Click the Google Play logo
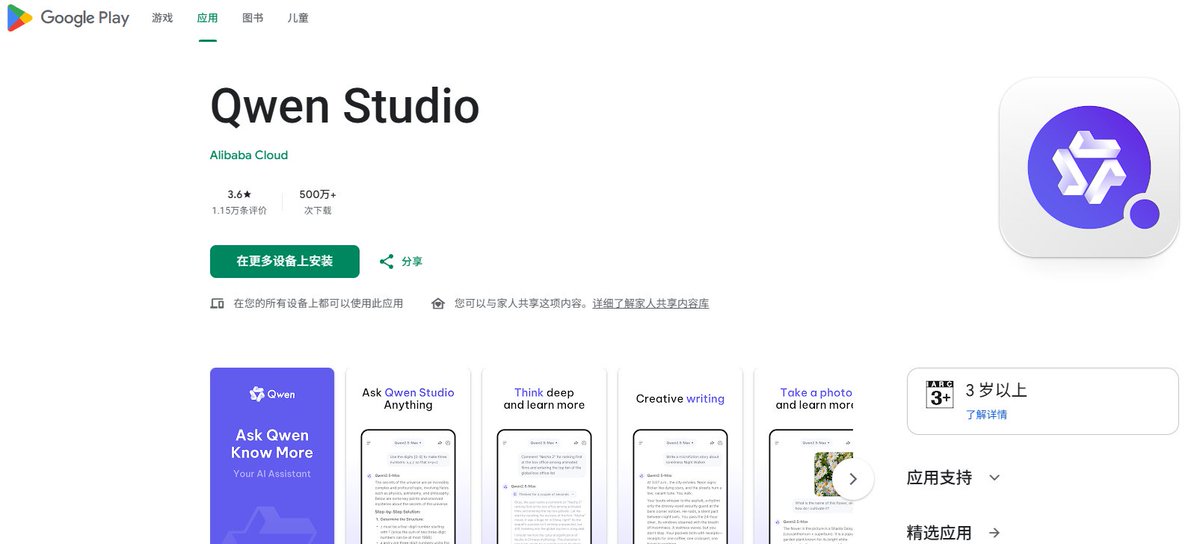 tap(68, 18)
